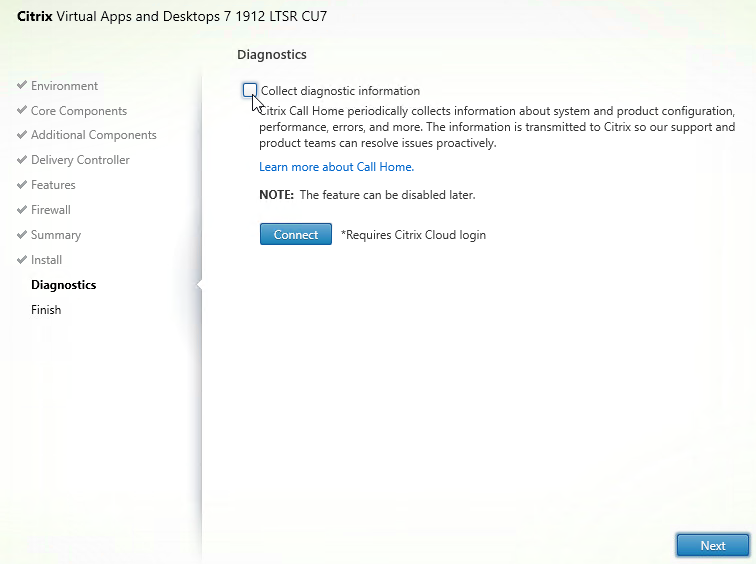Enable the Collect diagnostic information checkbox
This screenshot has height=564, width=756.
click(250, 90)
